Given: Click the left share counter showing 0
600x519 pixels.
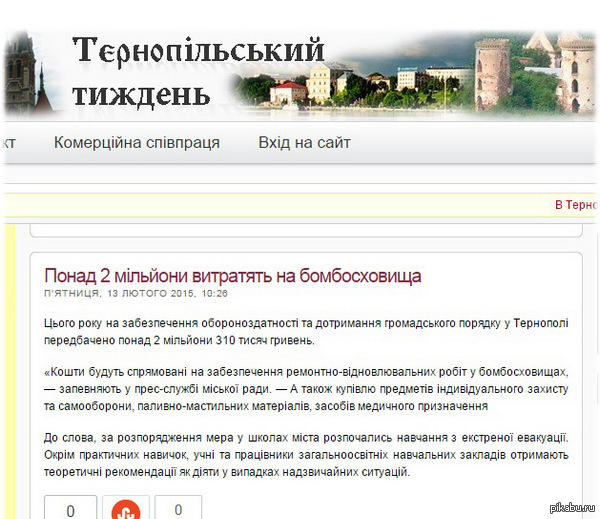Looking at the screenshot, I should [x=70, y=508].
